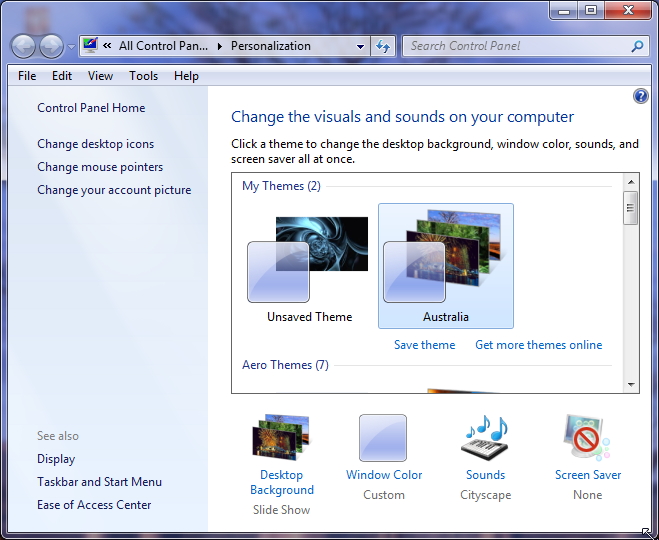
Task: Click the 'None' screen saver text
Action: 588,495
